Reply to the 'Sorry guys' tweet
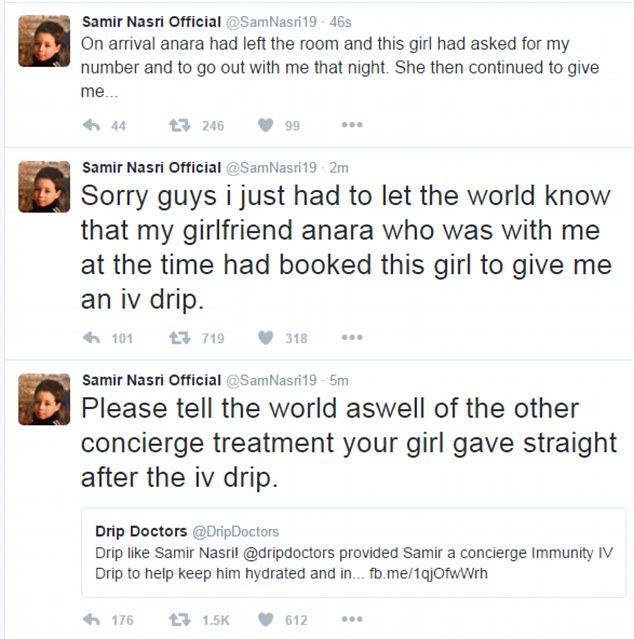The image size is (634, 639). click(x=90, y=338)
